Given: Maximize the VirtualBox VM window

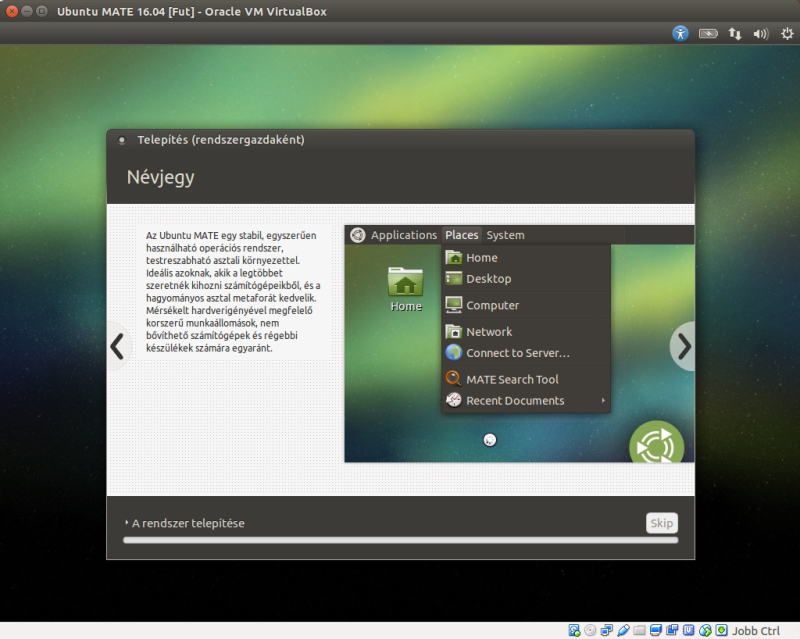Looking at the screenshot, I should (42, 11).
